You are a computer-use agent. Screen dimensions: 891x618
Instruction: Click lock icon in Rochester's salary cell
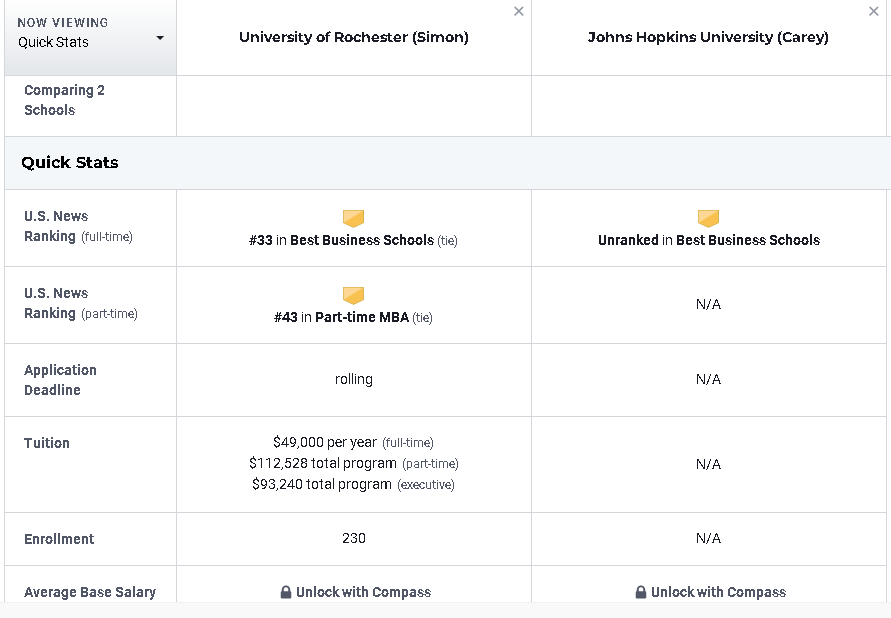tap(286, 592)
